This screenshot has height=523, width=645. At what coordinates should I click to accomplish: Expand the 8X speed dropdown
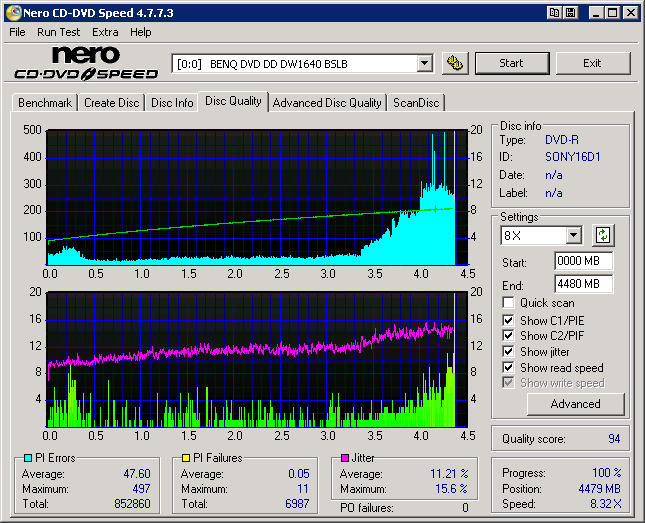pyautogui.click(x=573, y=236)
